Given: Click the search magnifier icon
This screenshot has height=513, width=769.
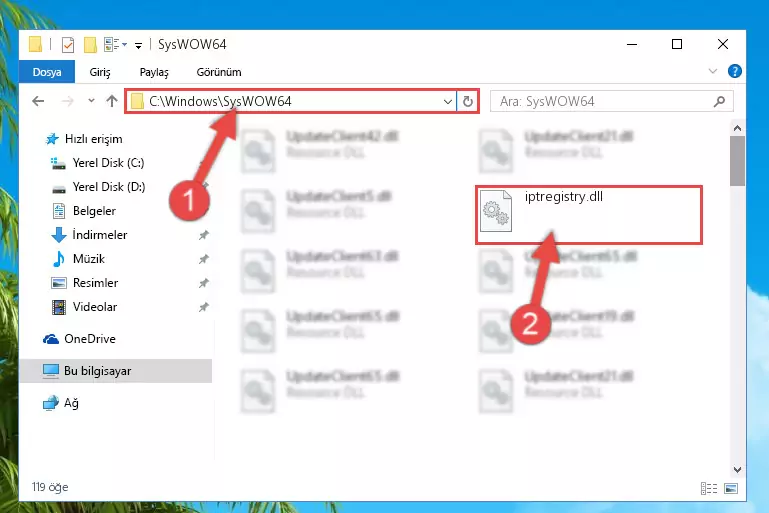Looking at the screenshot, I should pyautogui.click(x=719, y=102).
